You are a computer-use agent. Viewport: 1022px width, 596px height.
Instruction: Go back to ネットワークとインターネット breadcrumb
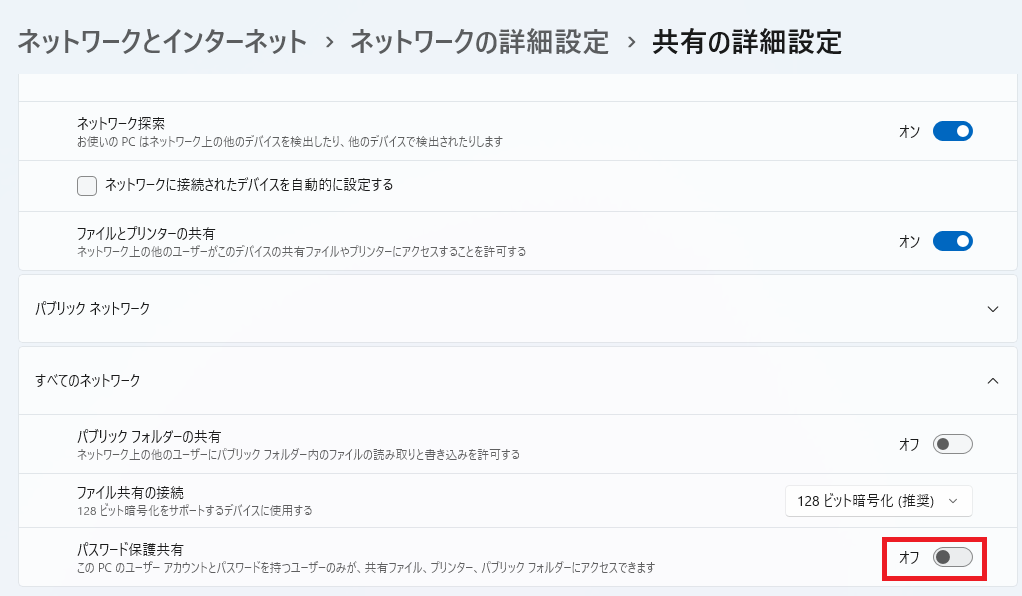click(162, 42)
